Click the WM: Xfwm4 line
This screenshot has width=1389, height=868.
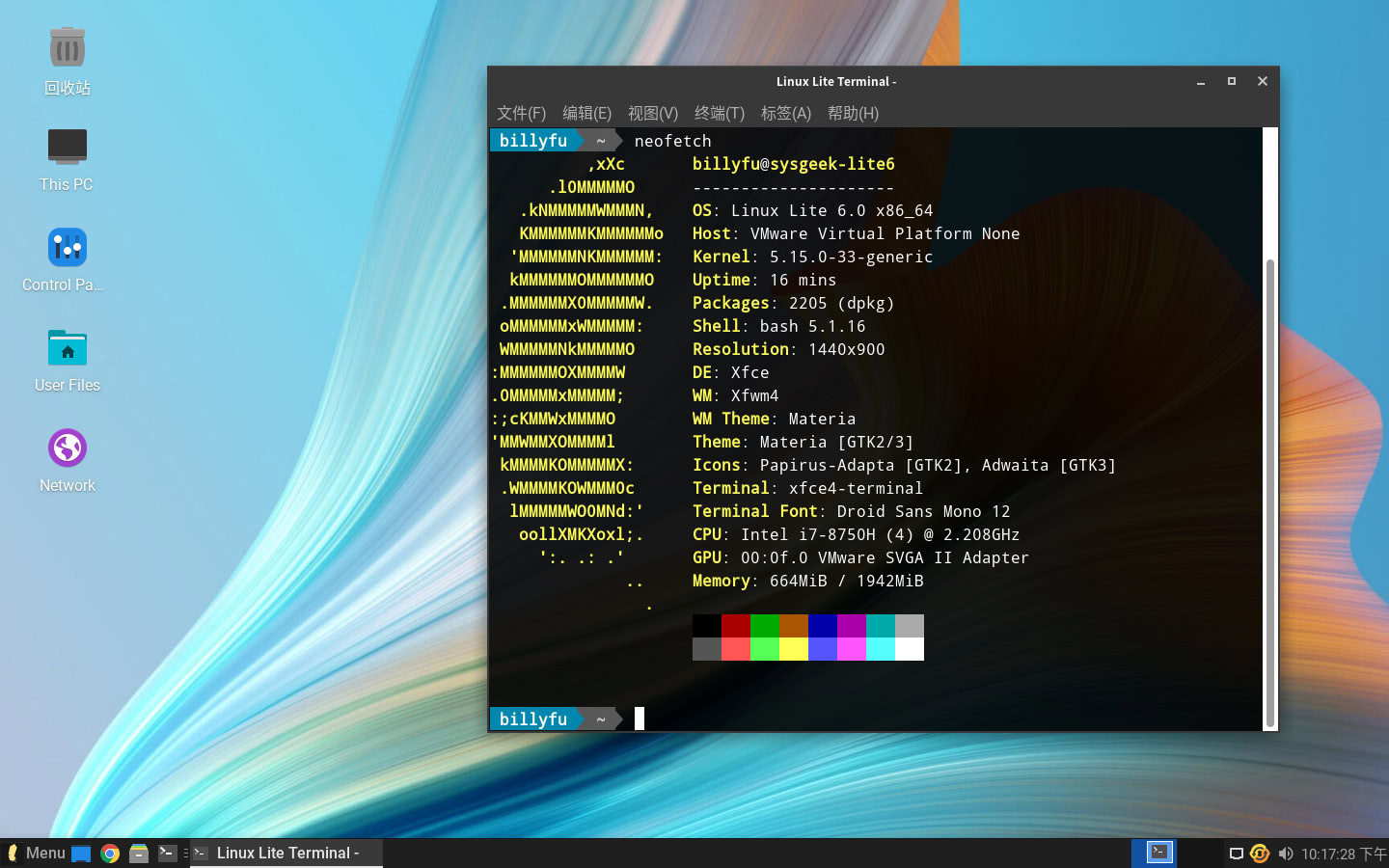(x=735, y=395)
